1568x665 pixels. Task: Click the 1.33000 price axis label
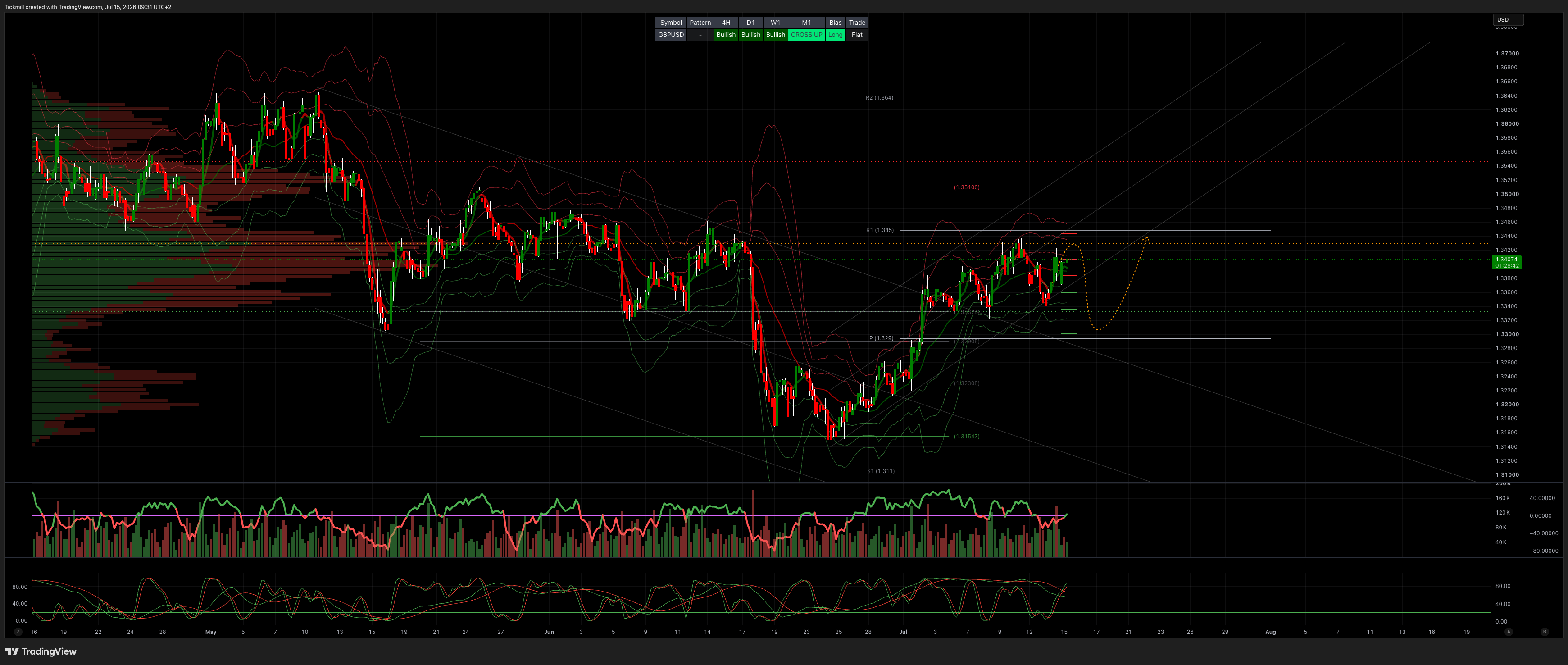(x=1507, y=334)
